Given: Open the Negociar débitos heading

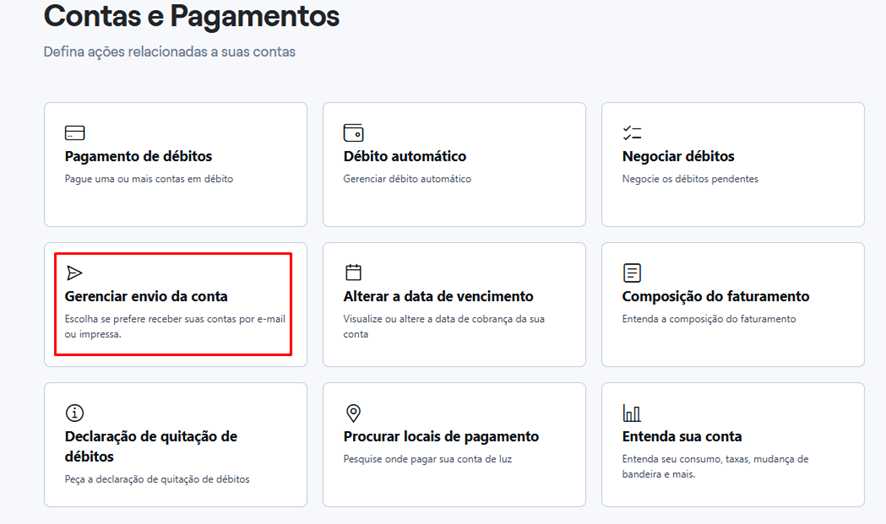Looking at the screenshot, I should [x=678, y=156].
